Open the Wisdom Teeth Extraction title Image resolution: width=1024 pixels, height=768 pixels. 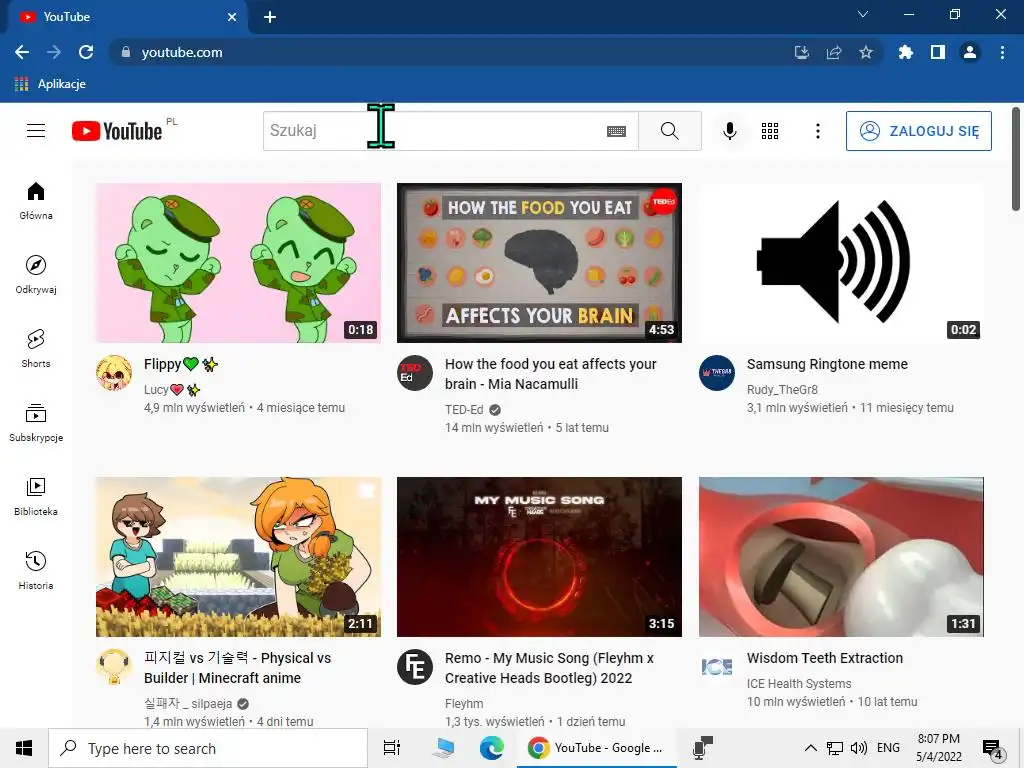point(825,658)
